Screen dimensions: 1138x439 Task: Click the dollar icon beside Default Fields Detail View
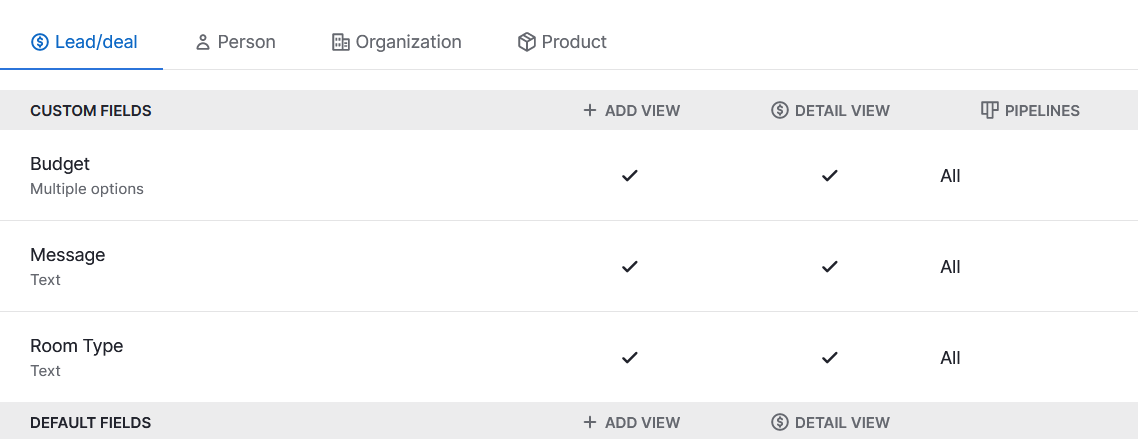point(779,422)
